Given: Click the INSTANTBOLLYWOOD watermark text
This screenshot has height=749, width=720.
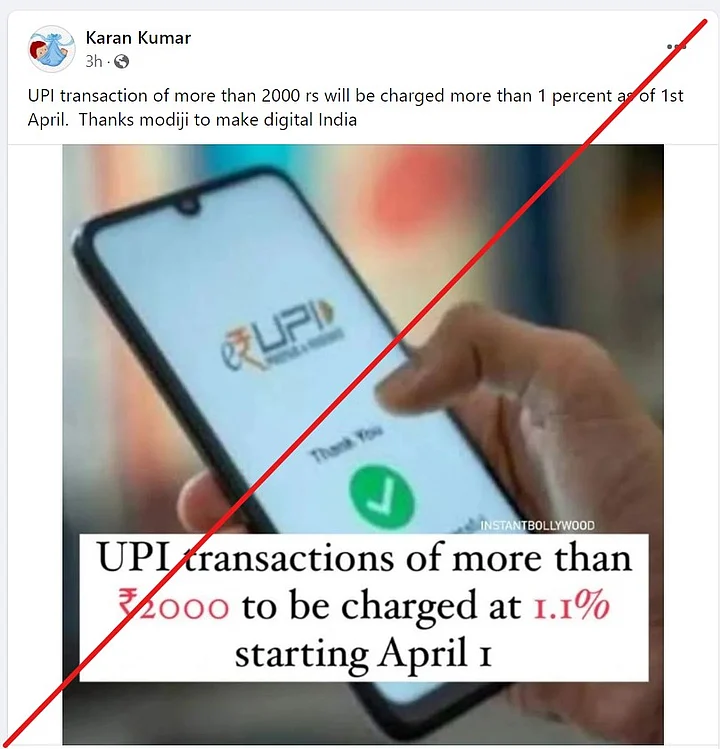Looking at the screenshot, I should pyautogui.click(x=537, y=525).
